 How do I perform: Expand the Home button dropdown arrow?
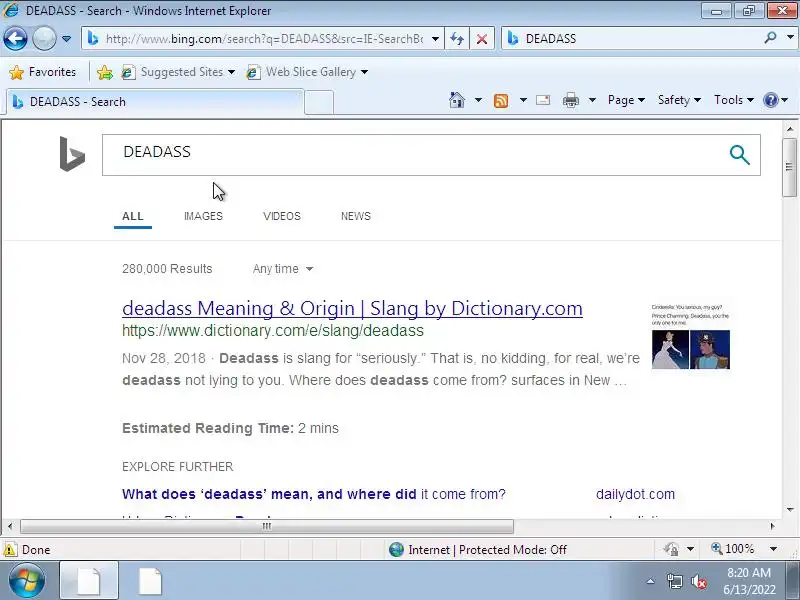(478, 100)
